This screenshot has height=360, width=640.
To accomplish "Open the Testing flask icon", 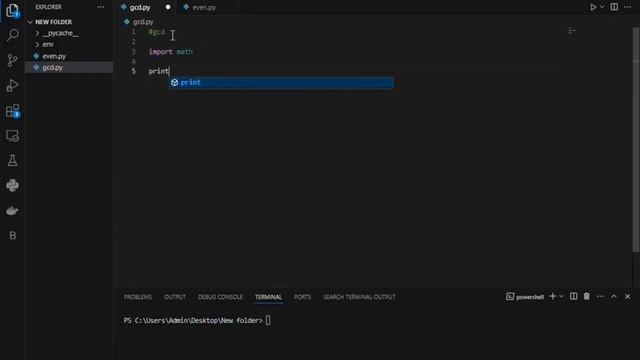I will click(x=12, y=160).
